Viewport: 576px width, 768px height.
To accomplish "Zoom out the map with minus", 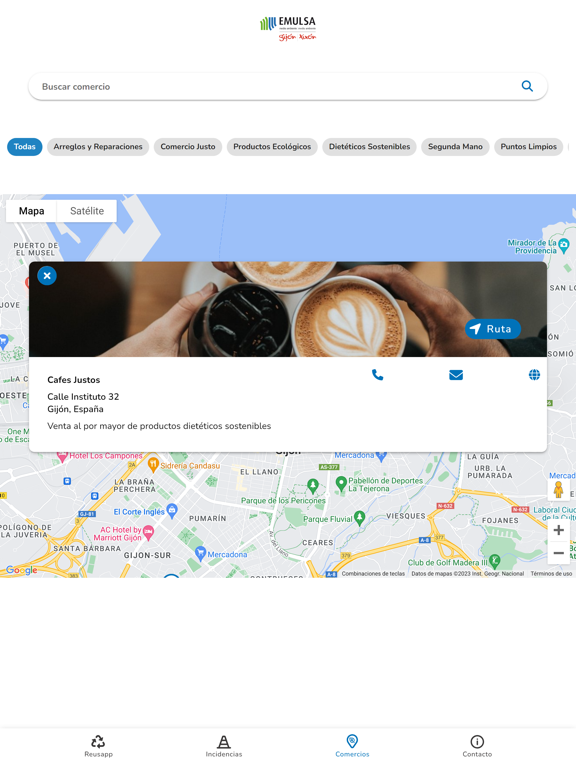I will [x=558, y=553].
